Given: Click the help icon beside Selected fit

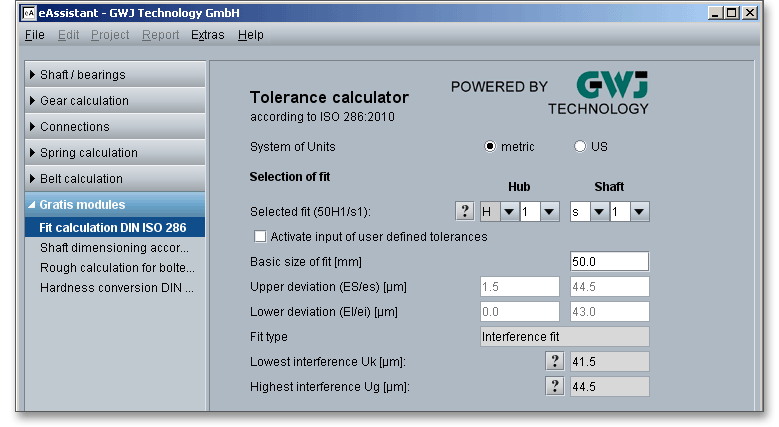Looking at the screenshot, I should (x=465, y=212).
